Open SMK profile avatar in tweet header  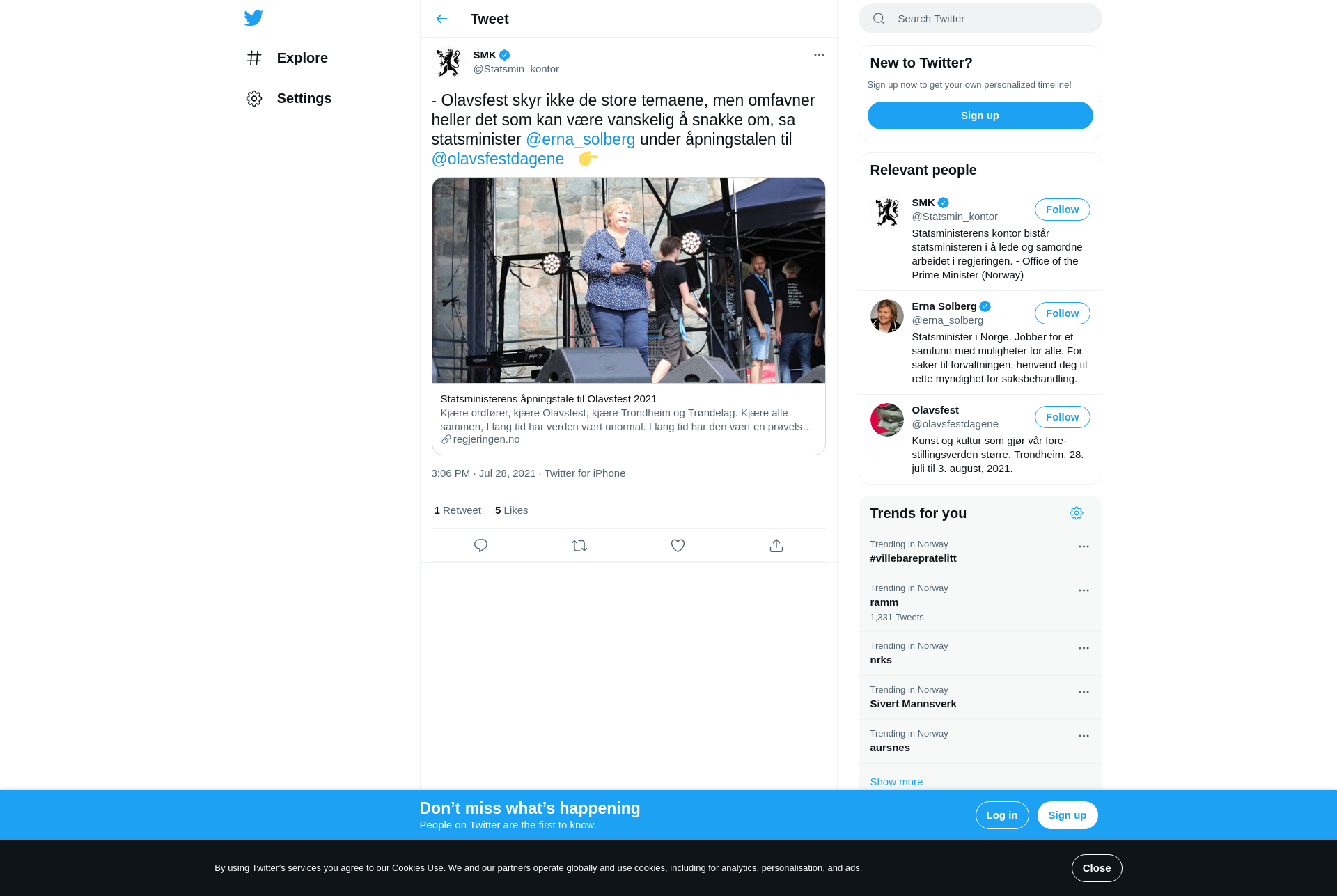(448, 62)
